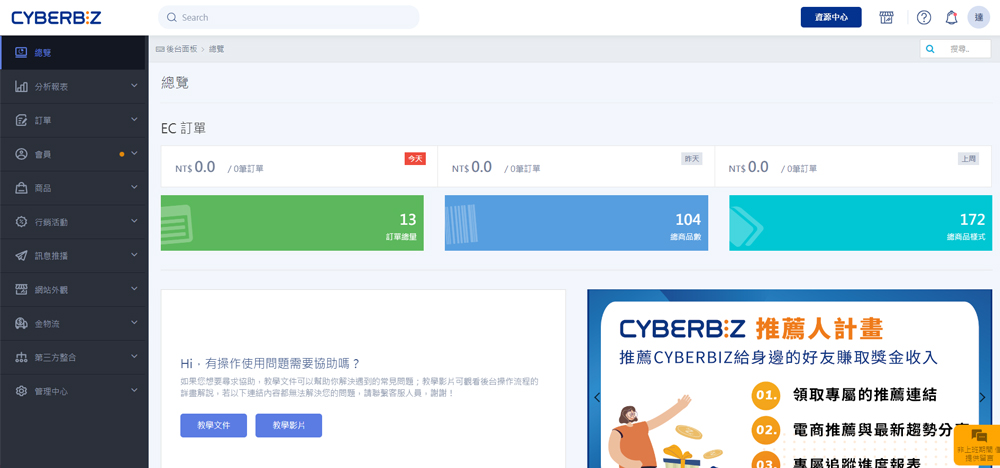Open the help question mark icon
1000x468 pixels.
(923, 17)
